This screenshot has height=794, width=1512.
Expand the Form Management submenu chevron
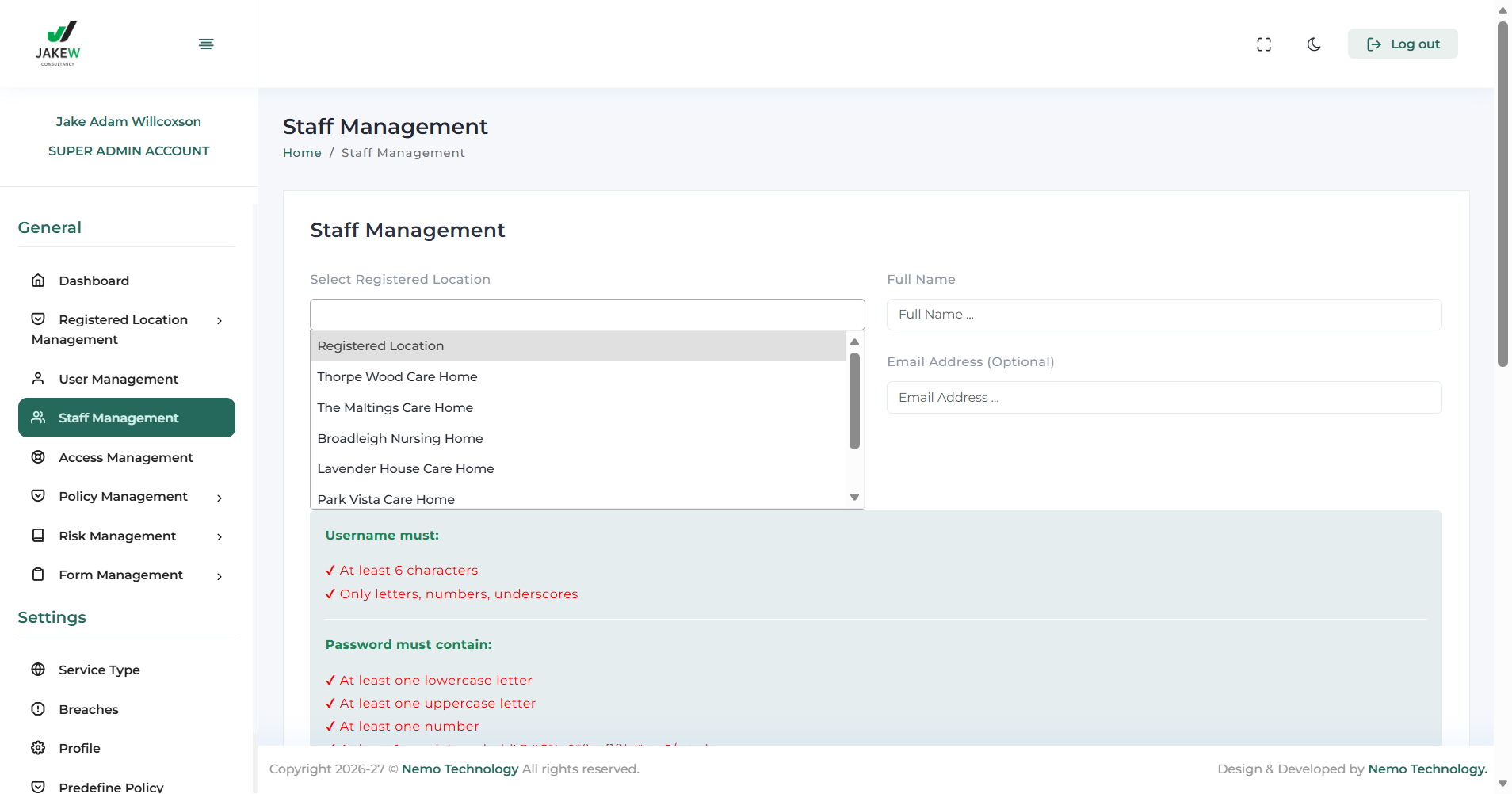(x=220, y=576)
